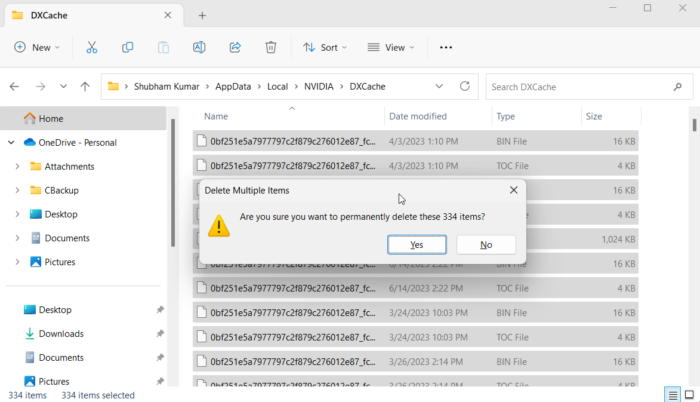Viewport: 700px width, 402px height.
Task: Click the Delete trash icon
Action: coord(270,47)
